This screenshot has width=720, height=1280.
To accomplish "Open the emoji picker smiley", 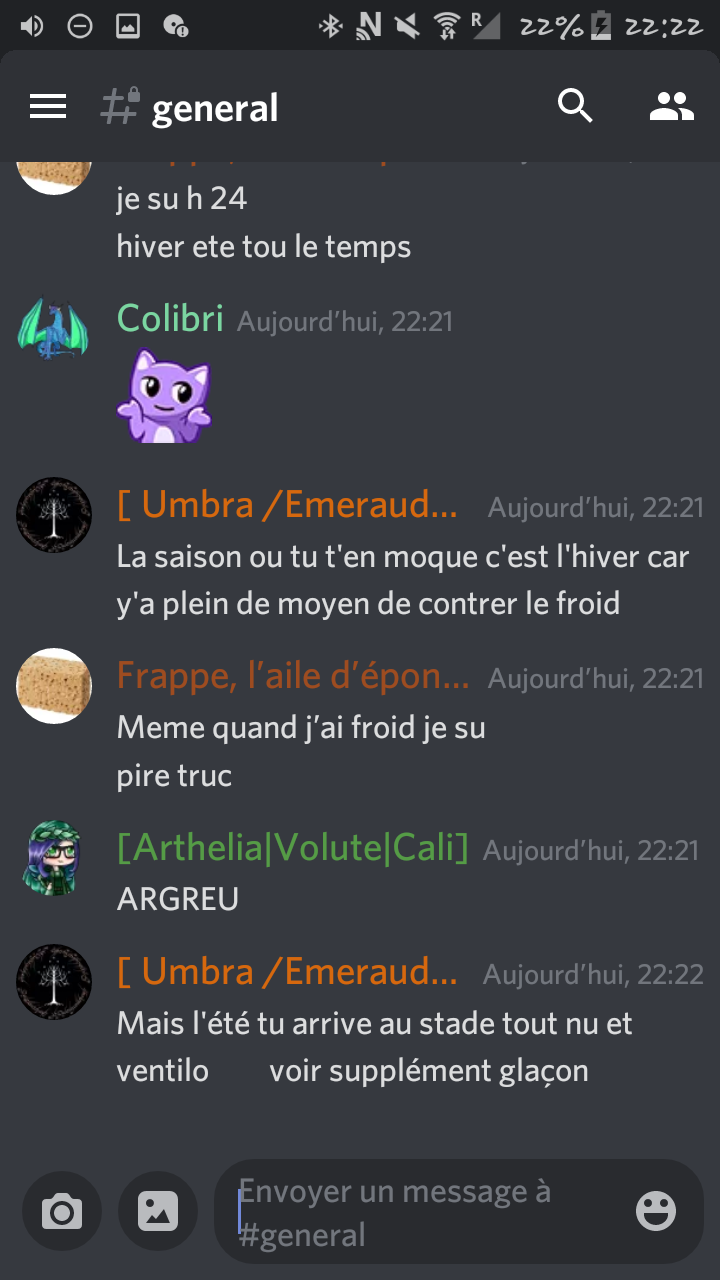I will coord(656,1211).
